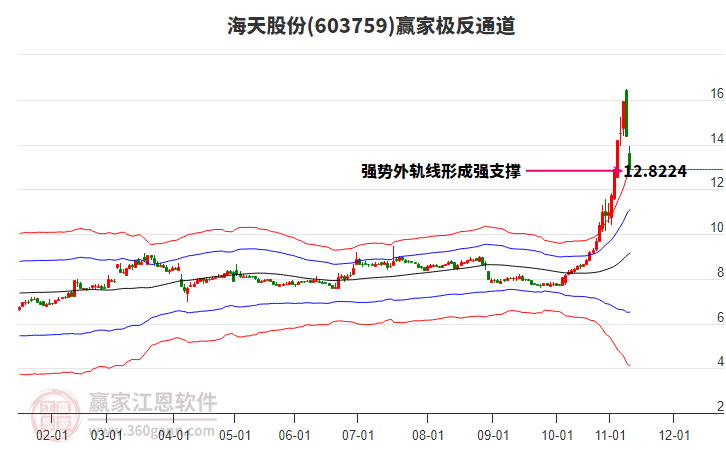Screen dimensions: 726x450
Task: Click the annotation 强势外轨线形成强支撑
Action: pos(441,171)
